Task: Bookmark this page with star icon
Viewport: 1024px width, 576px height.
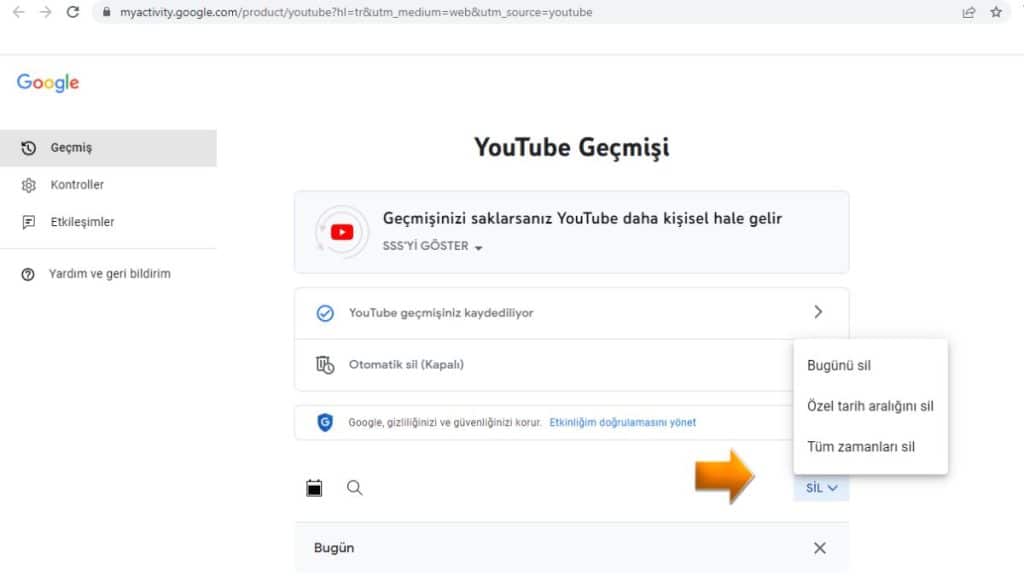Action: pos(996,12)
